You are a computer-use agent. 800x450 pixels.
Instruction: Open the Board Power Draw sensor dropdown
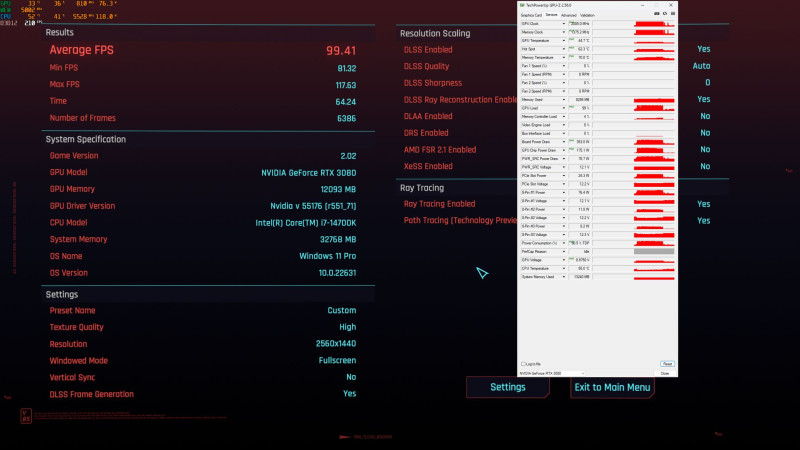click(x=564, y=142)
